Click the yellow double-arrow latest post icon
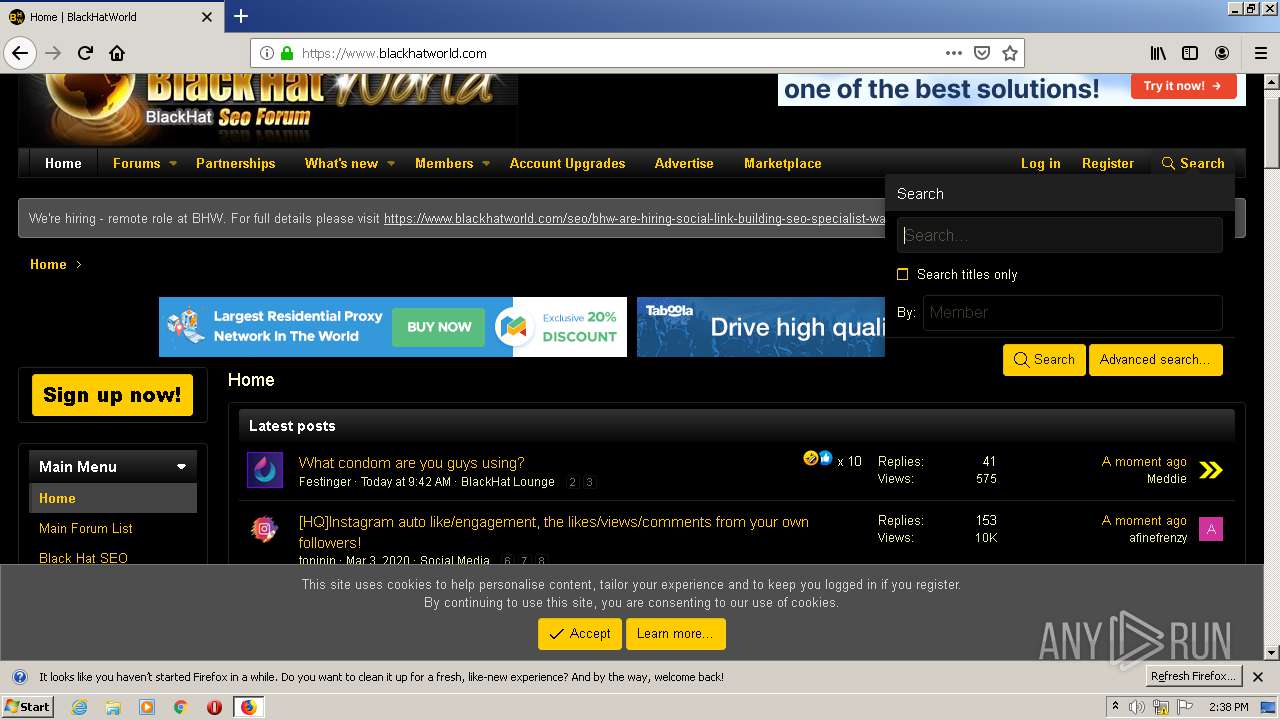Viewport: 1280px width, 720px height. [1211, 470]
